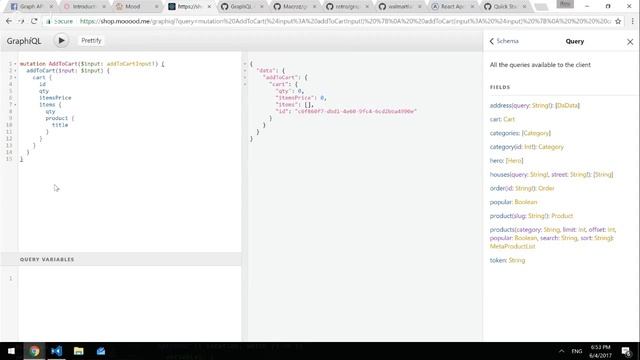Bookmark page with the star icon
This screenshot has height=360, width=640.
(618, 21)
